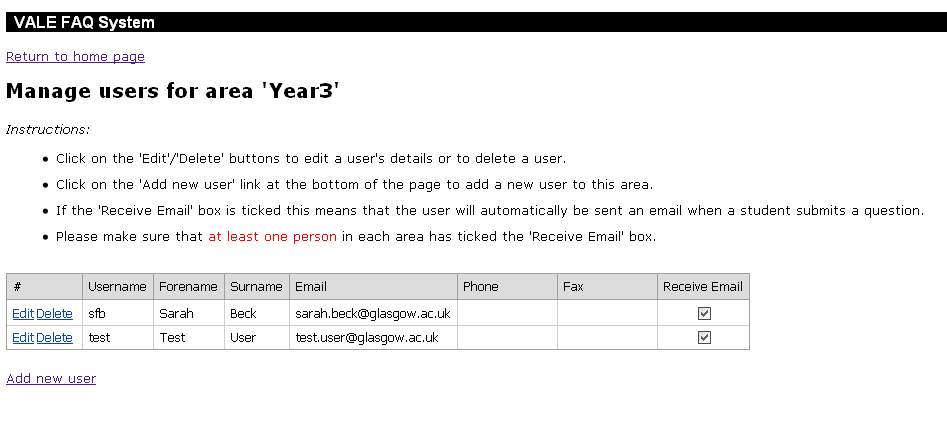Image resolution: width=947 pixels, height=433 pixels.
Task: Click the Email column header
Action: click(311, 287)
